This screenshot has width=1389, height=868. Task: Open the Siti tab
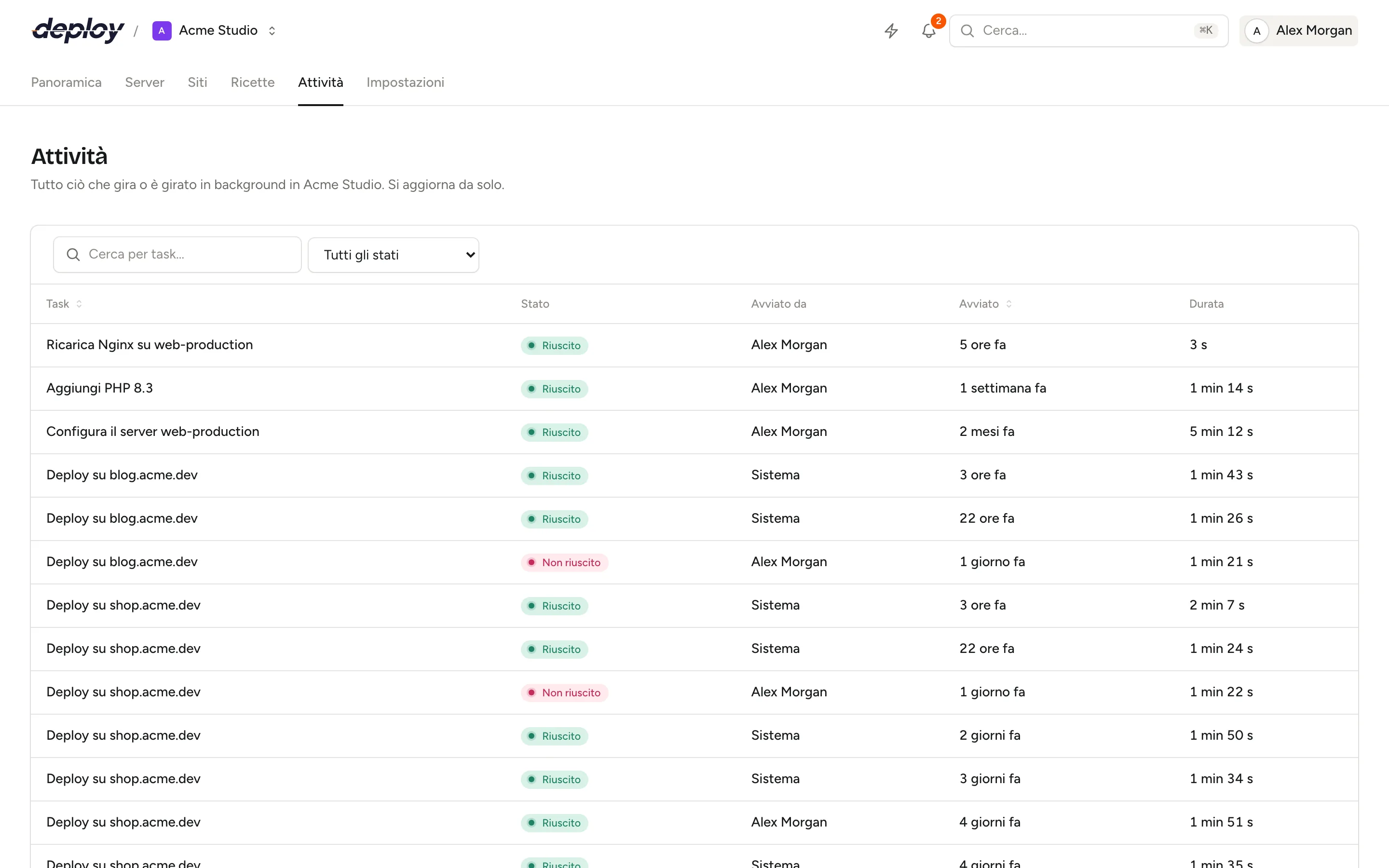(x=197, y=82)
